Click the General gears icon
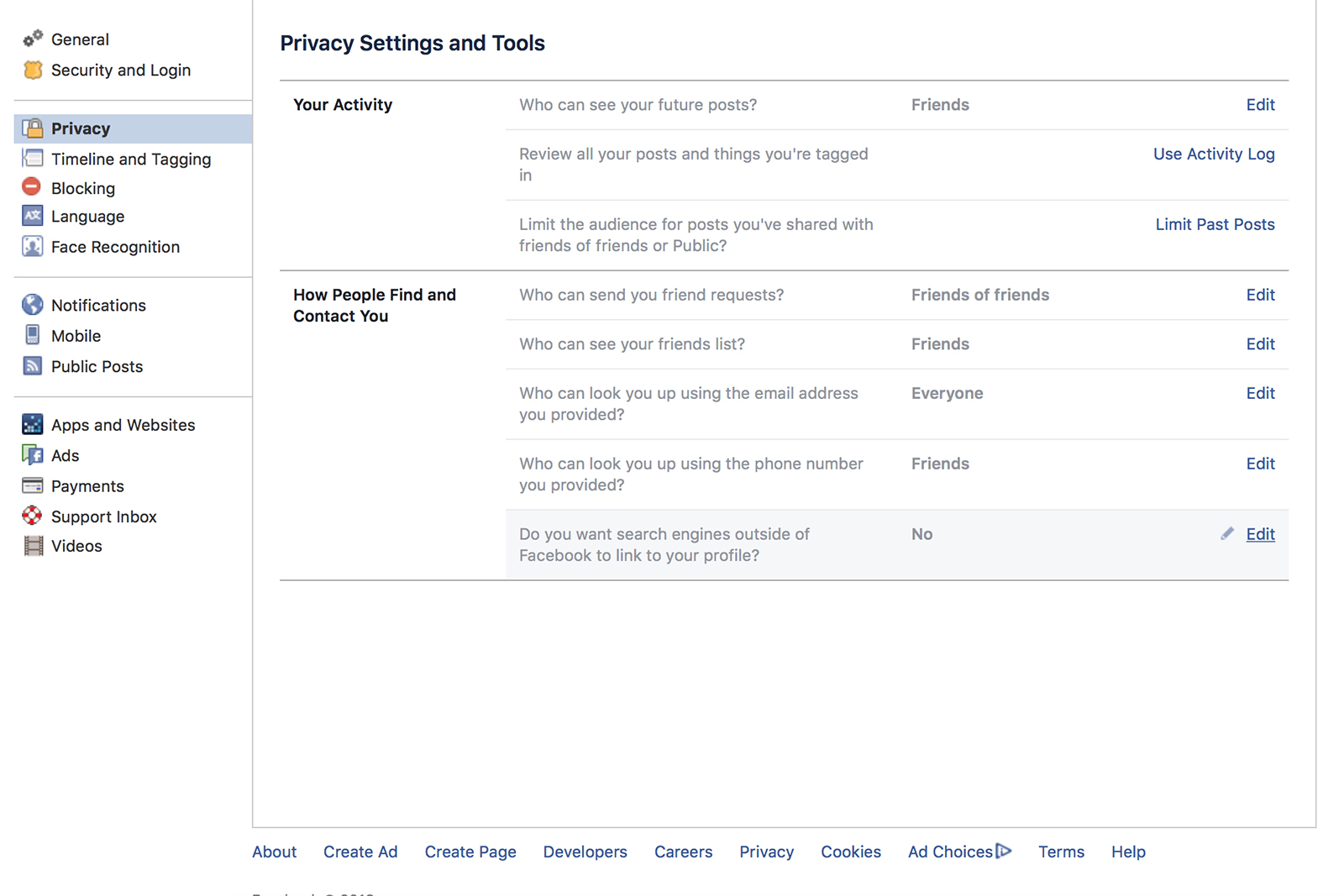The height and width of the screenshot is (896, 1344). [33, 39]
